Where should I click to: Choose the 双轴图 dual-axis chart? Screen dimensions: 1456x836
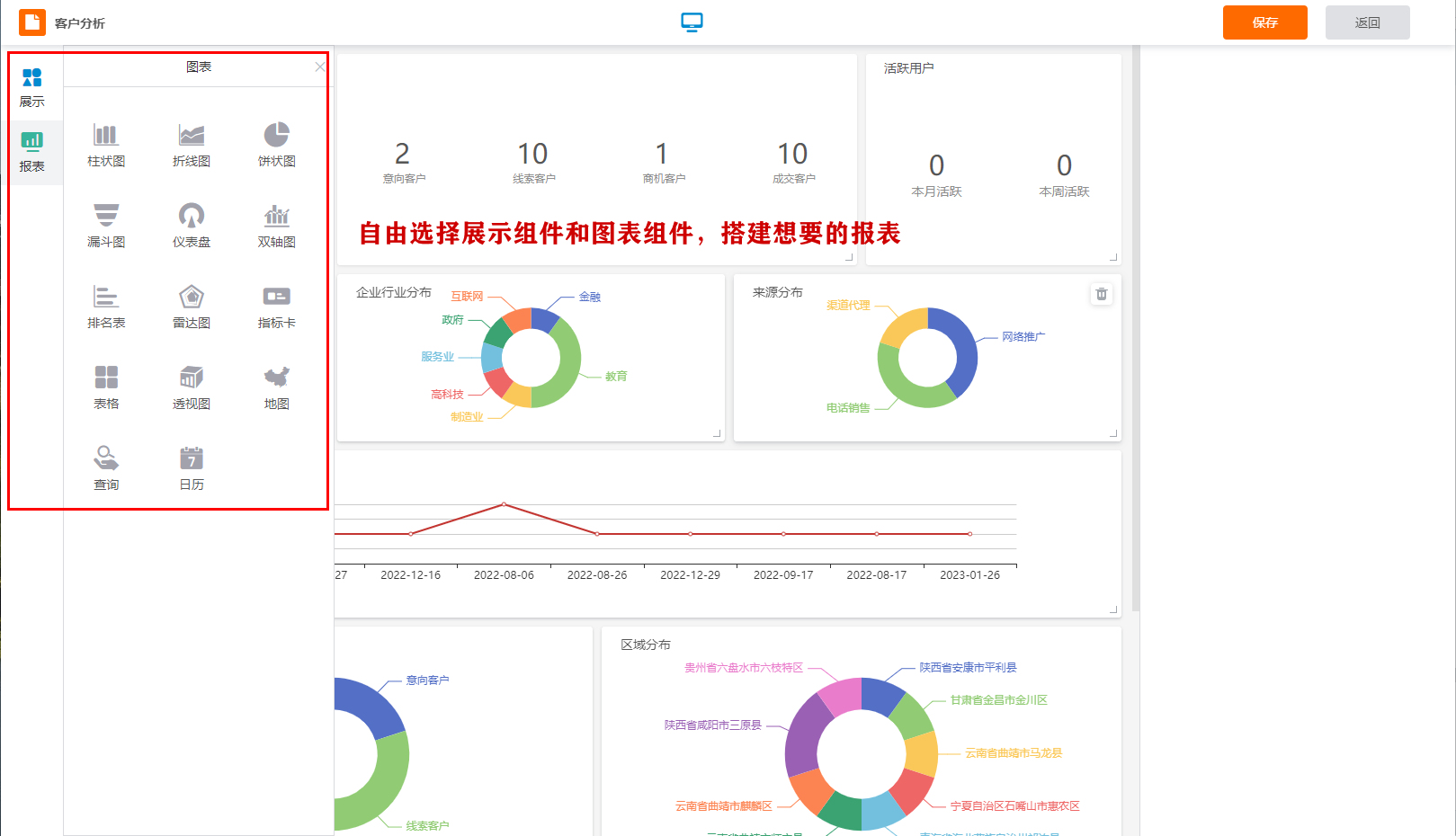click(275, 226)
